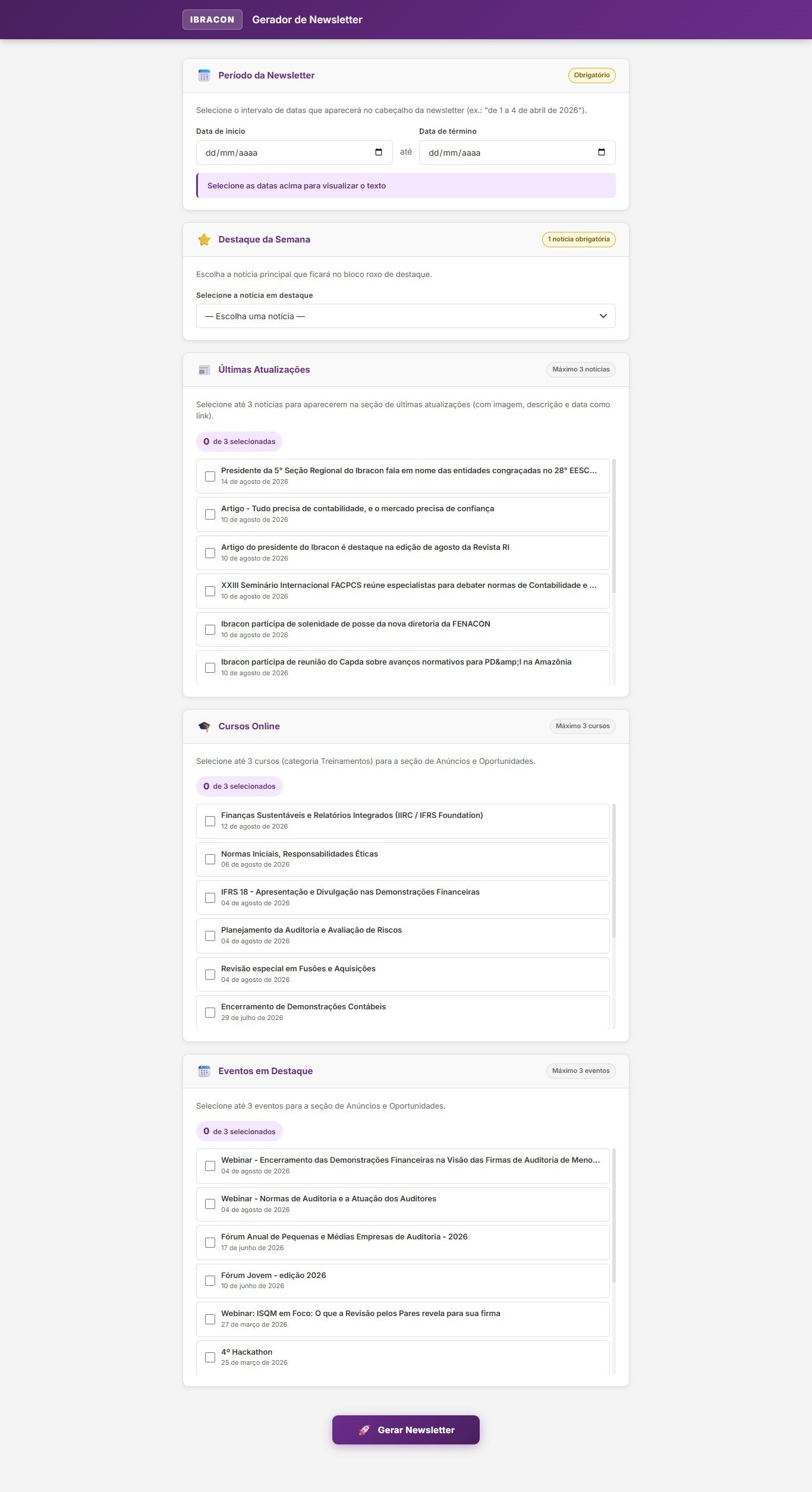Tick the '4º Hackathon' event checkbox

click(210, 1357)
